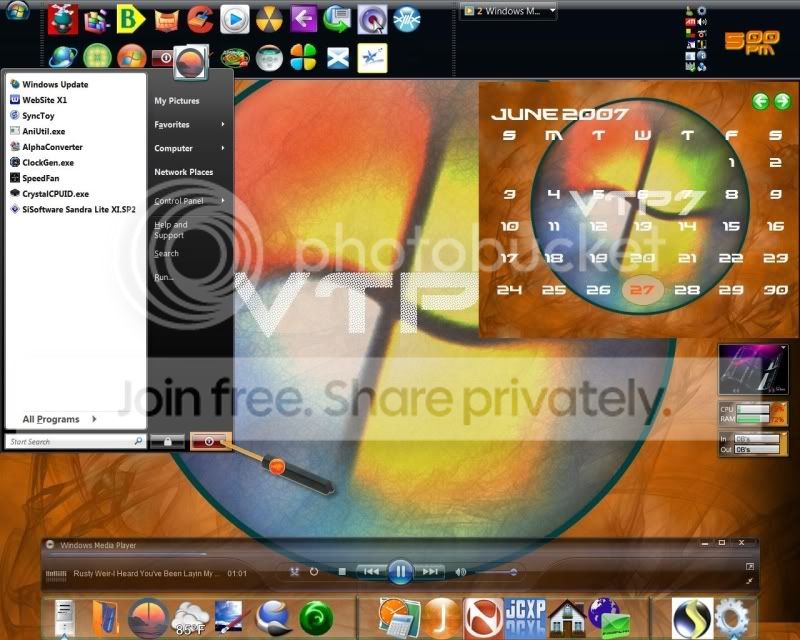This screenshot has width=800, height=640.
Task: Launch the Internet Explorer globe icon
Action: [63, 57]
